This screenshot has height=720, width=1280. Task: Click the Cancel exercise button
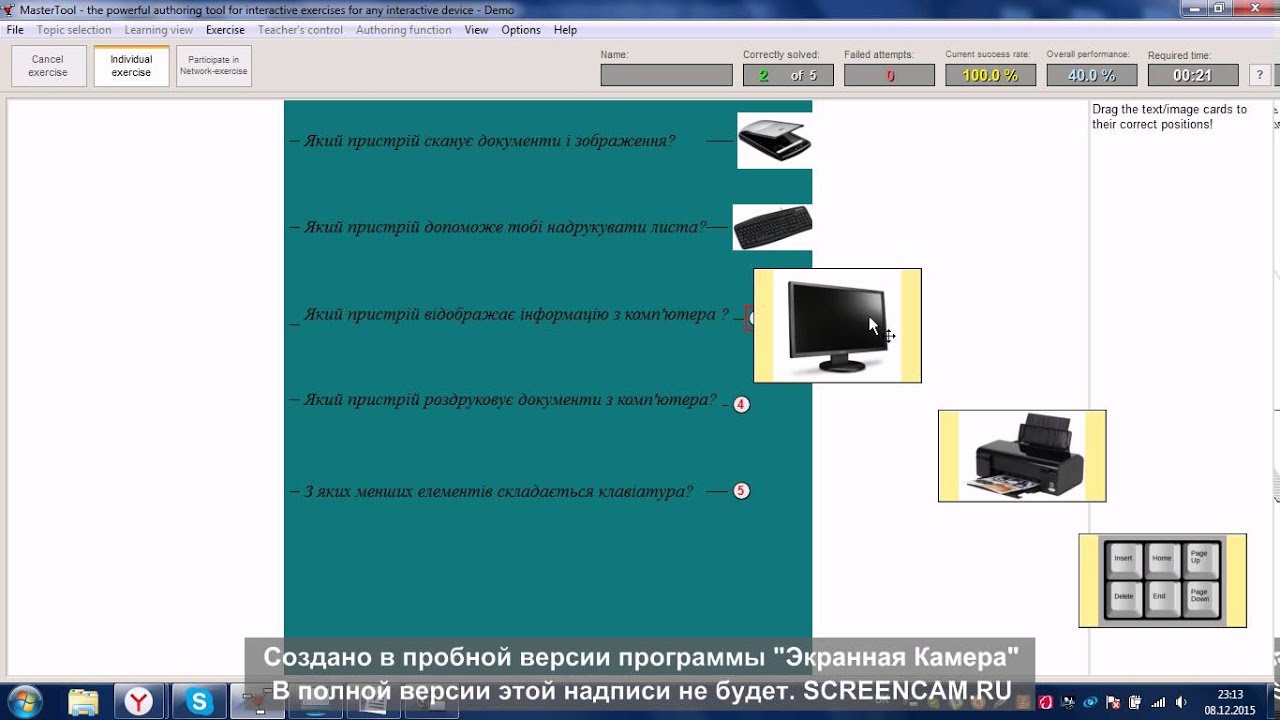point(48,66)
